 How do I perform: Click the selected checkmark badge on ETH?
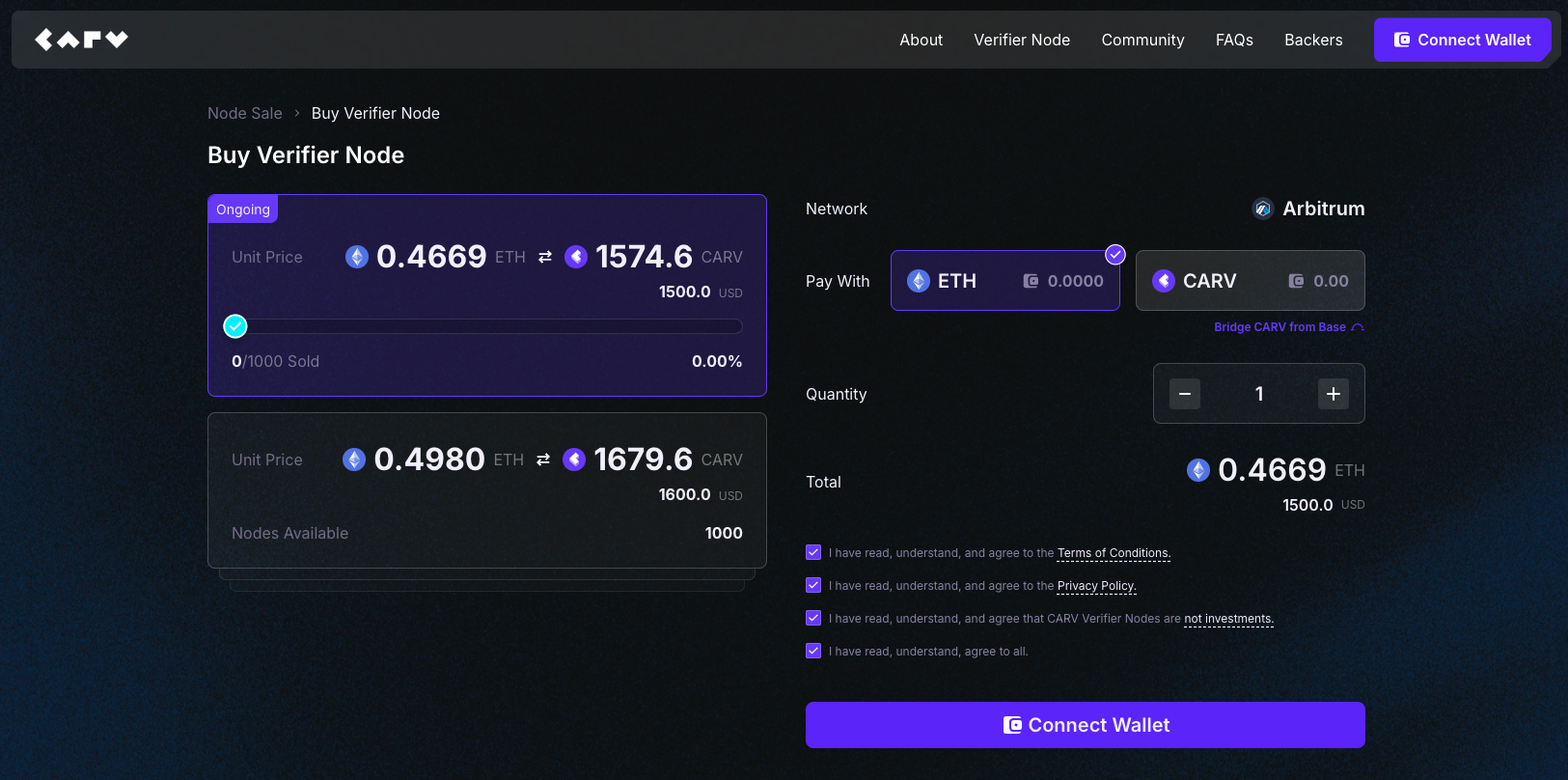click(1115, 255)
